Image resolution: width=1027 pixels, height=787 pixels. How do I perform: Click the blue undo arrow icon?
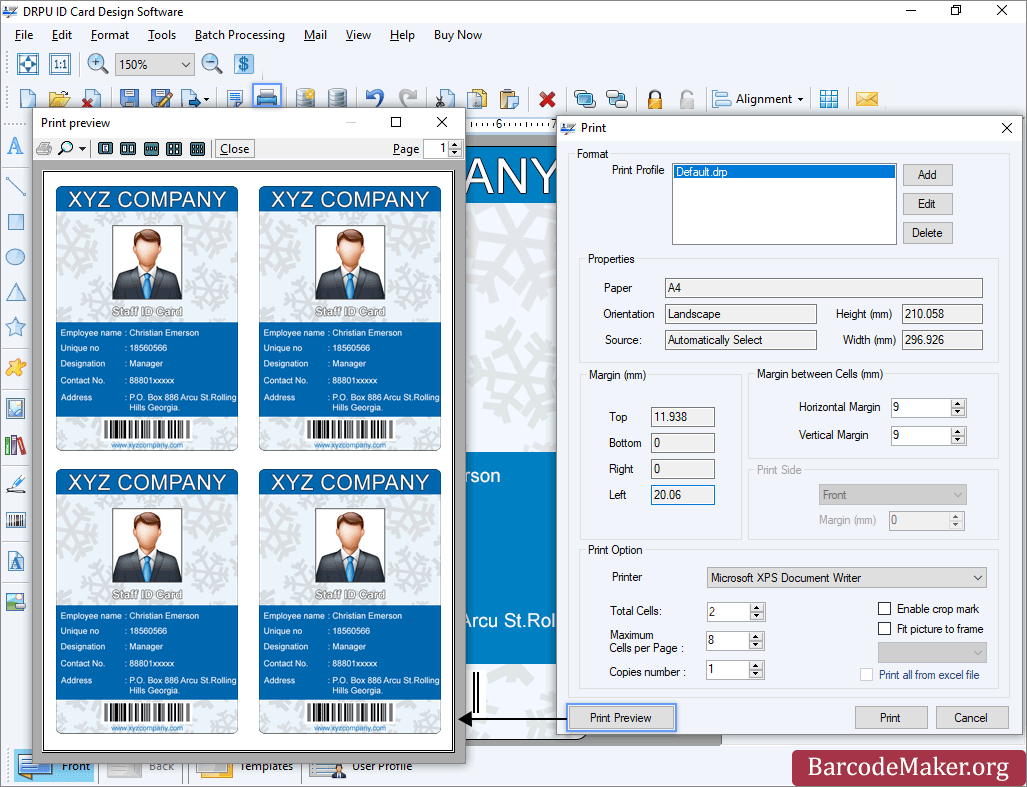[x=375, y=98]
